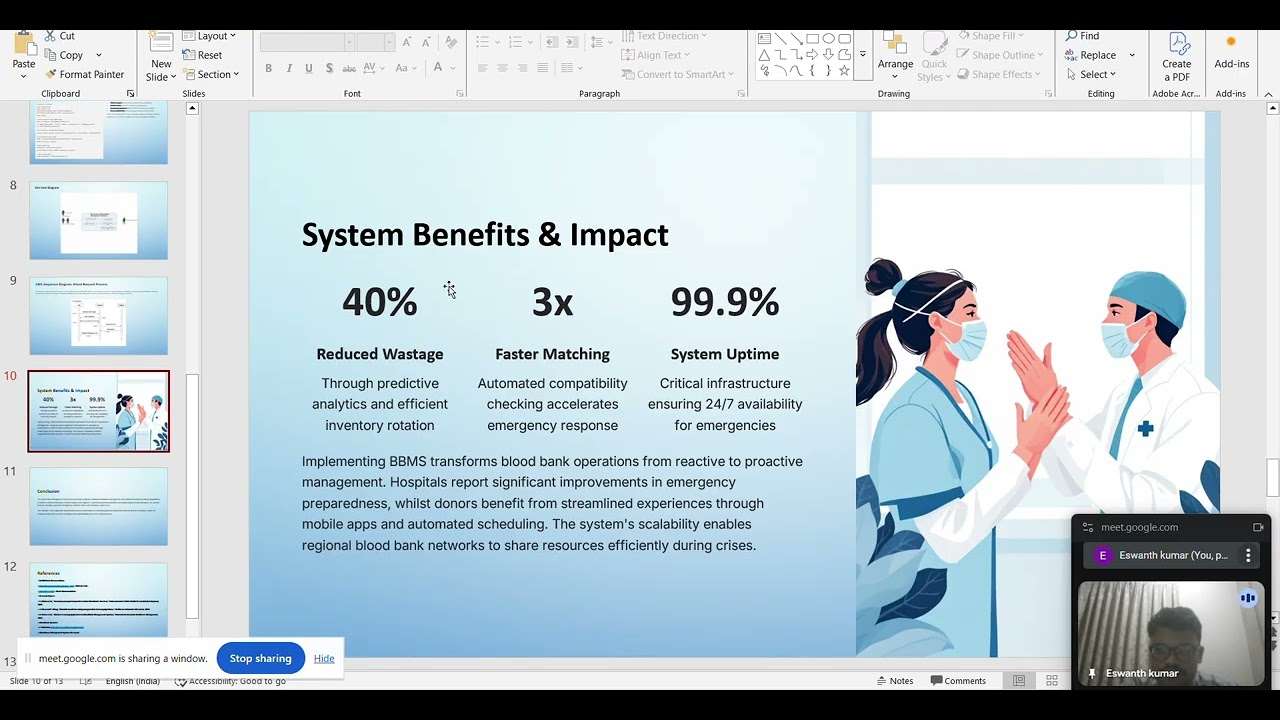Open the Arrange dropdown
The height and width of the screenshot is (720, 1280).
point(895,57)
